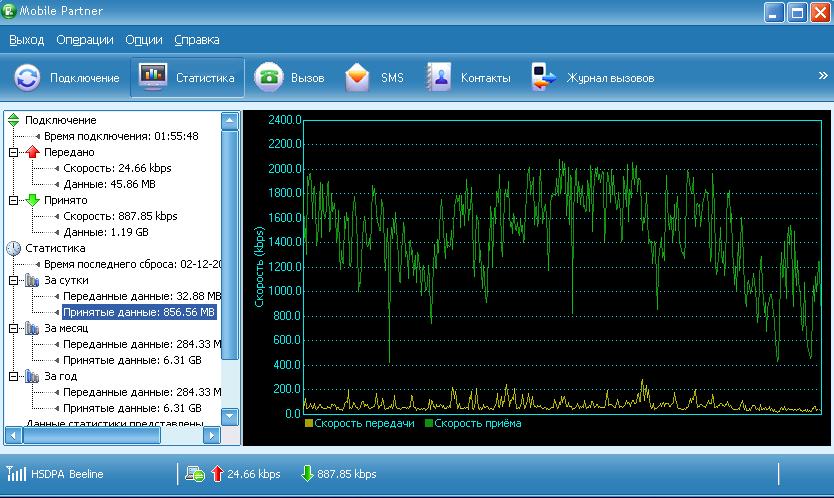The width and height of the screenshot is (834, 498).
Task: Open the Опции menu
Action: (x=144, y=40)
